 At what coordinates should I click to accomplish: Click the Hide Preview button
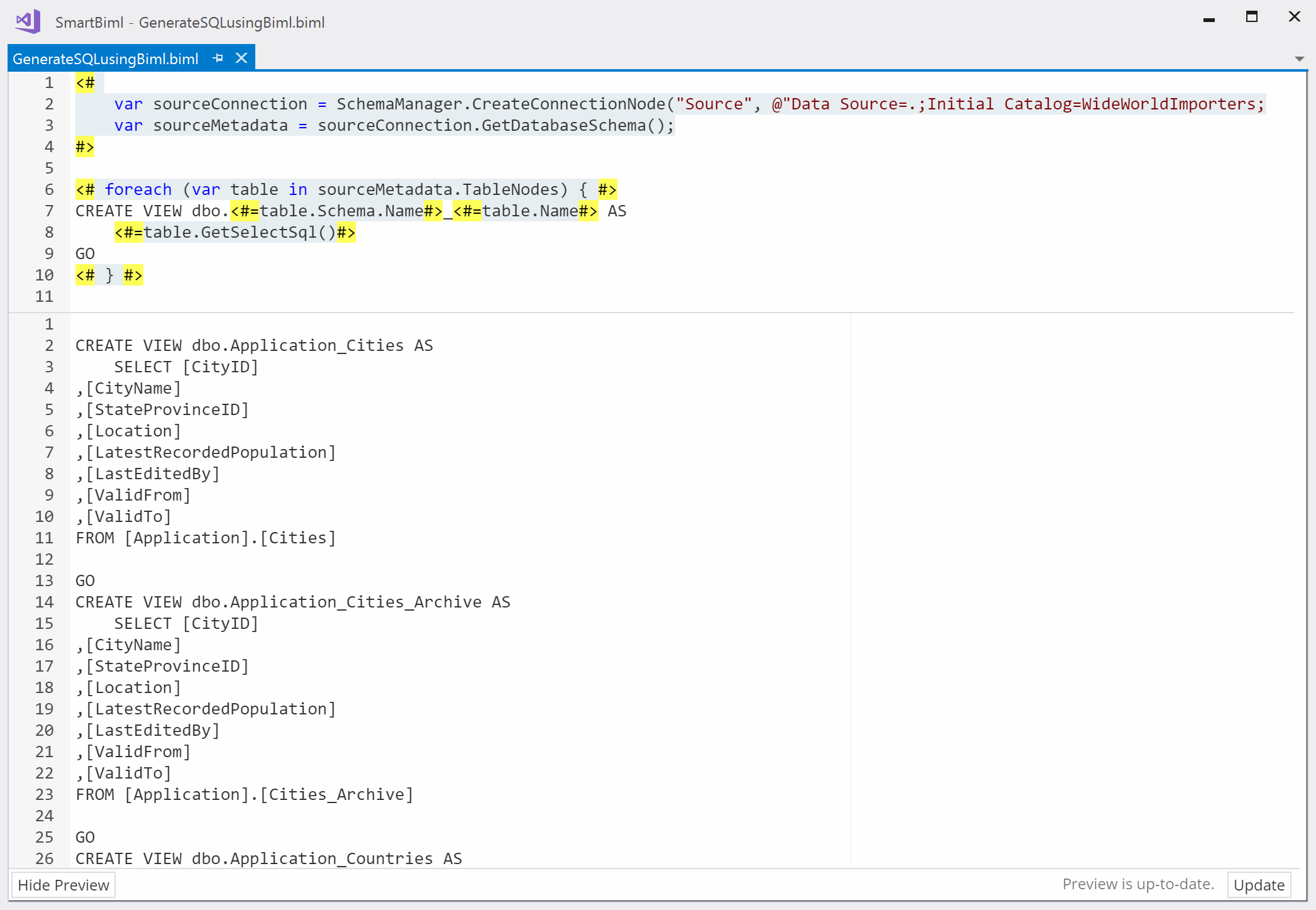(x=64, y=885)
